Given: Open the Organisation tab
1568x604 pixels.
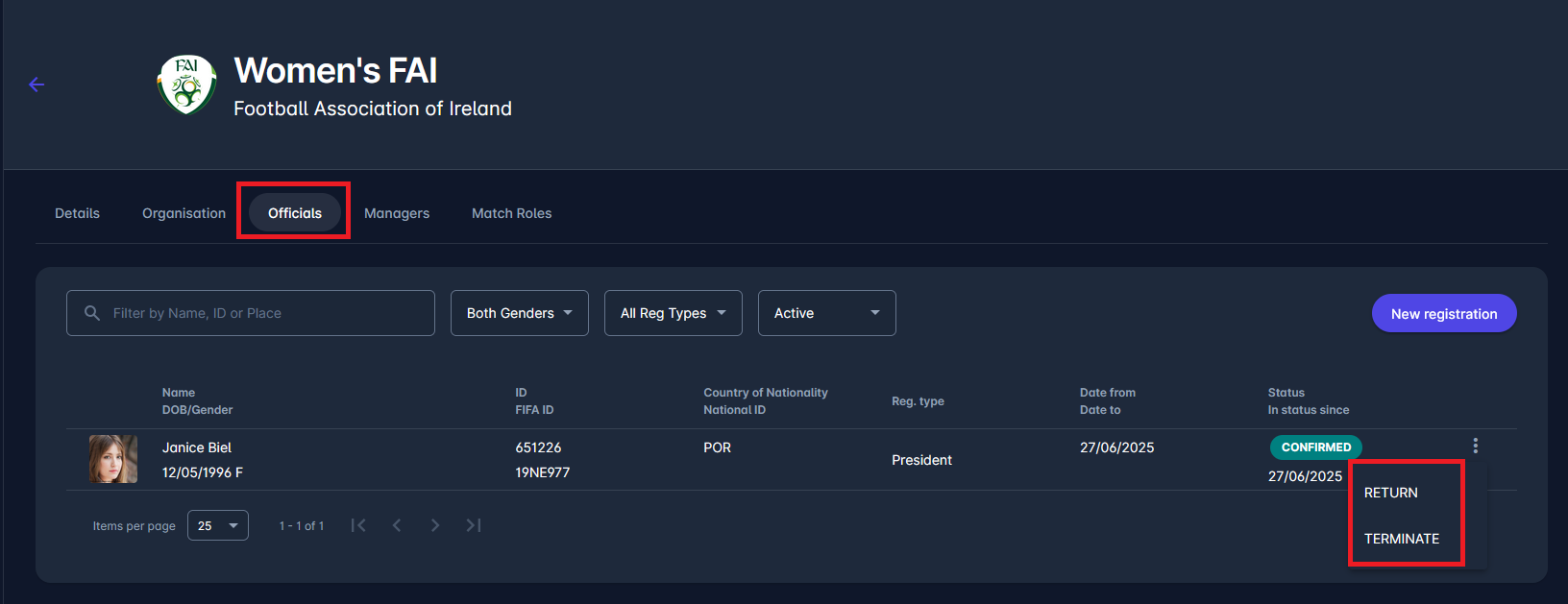Looking at the screenshot, I should coord(184,213).
